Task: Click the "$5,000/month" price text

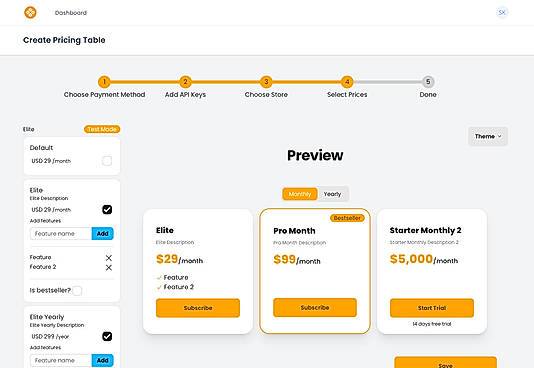Action: click(424, 259)
